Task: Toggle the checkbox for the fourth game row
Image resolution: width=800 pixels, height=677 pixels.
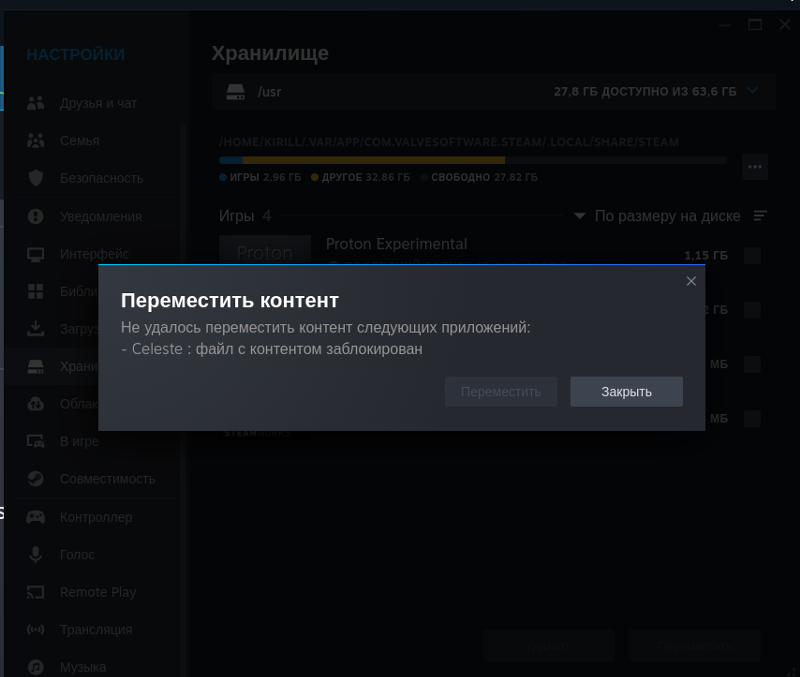Action: [752, 418]
